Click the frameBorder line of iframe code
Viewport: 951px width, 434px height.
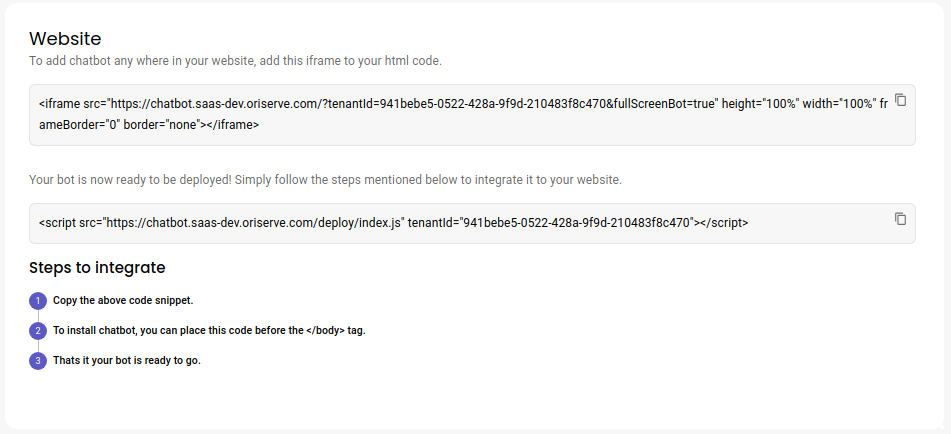coord(149,125)
